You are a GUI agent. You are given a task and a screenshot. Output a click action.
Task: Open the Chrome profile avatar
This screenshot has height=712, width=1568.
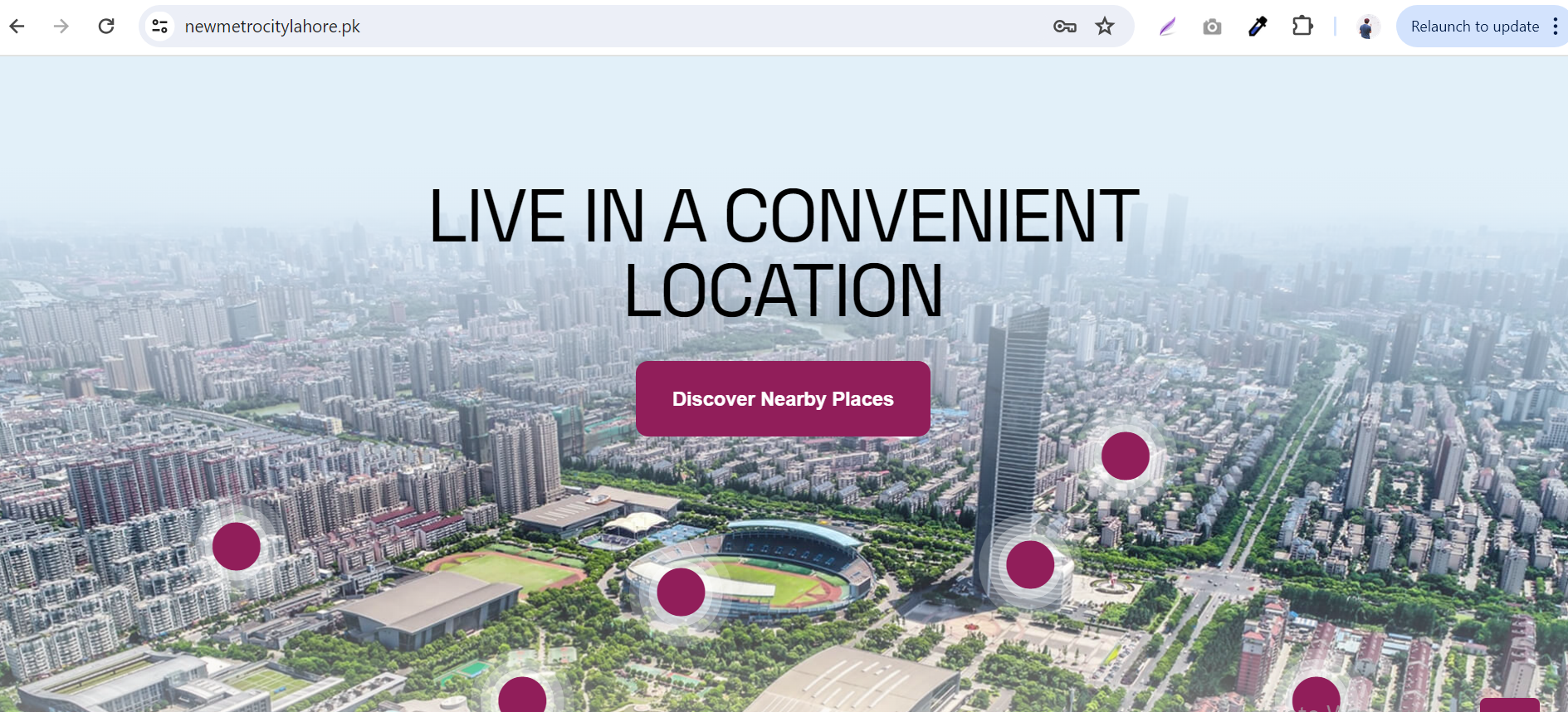[x=1366, y=27]
